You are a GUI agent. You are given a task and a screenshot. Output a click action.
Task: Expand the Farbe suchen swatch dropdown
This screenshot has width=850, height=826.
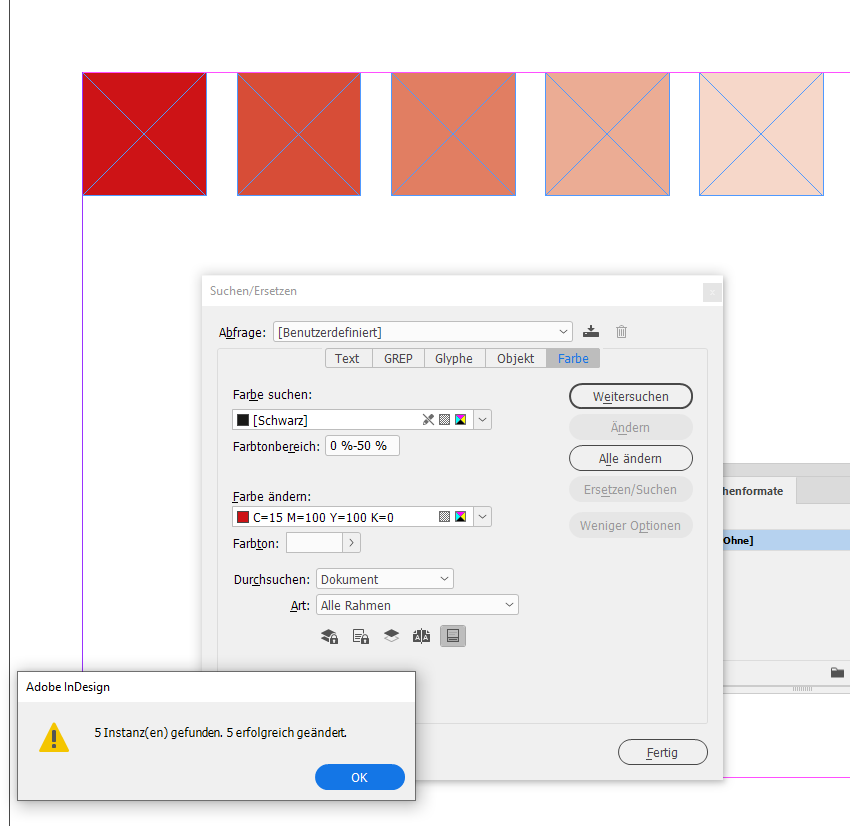[x=482, y=419]
